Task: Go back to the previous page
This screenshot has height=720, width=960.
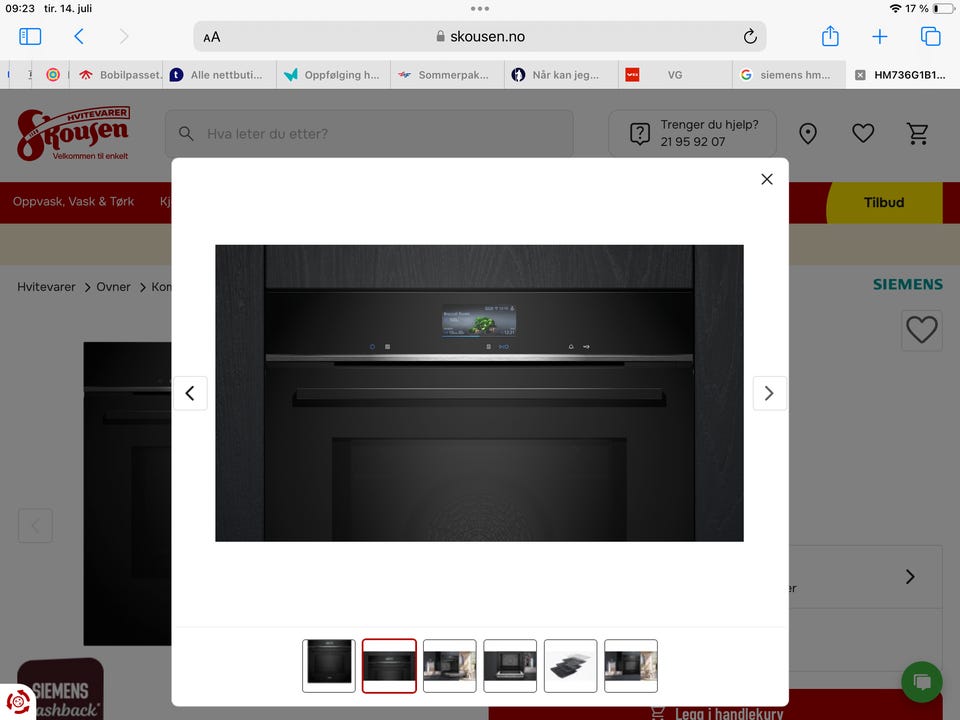Action: [x=79, y=37]
